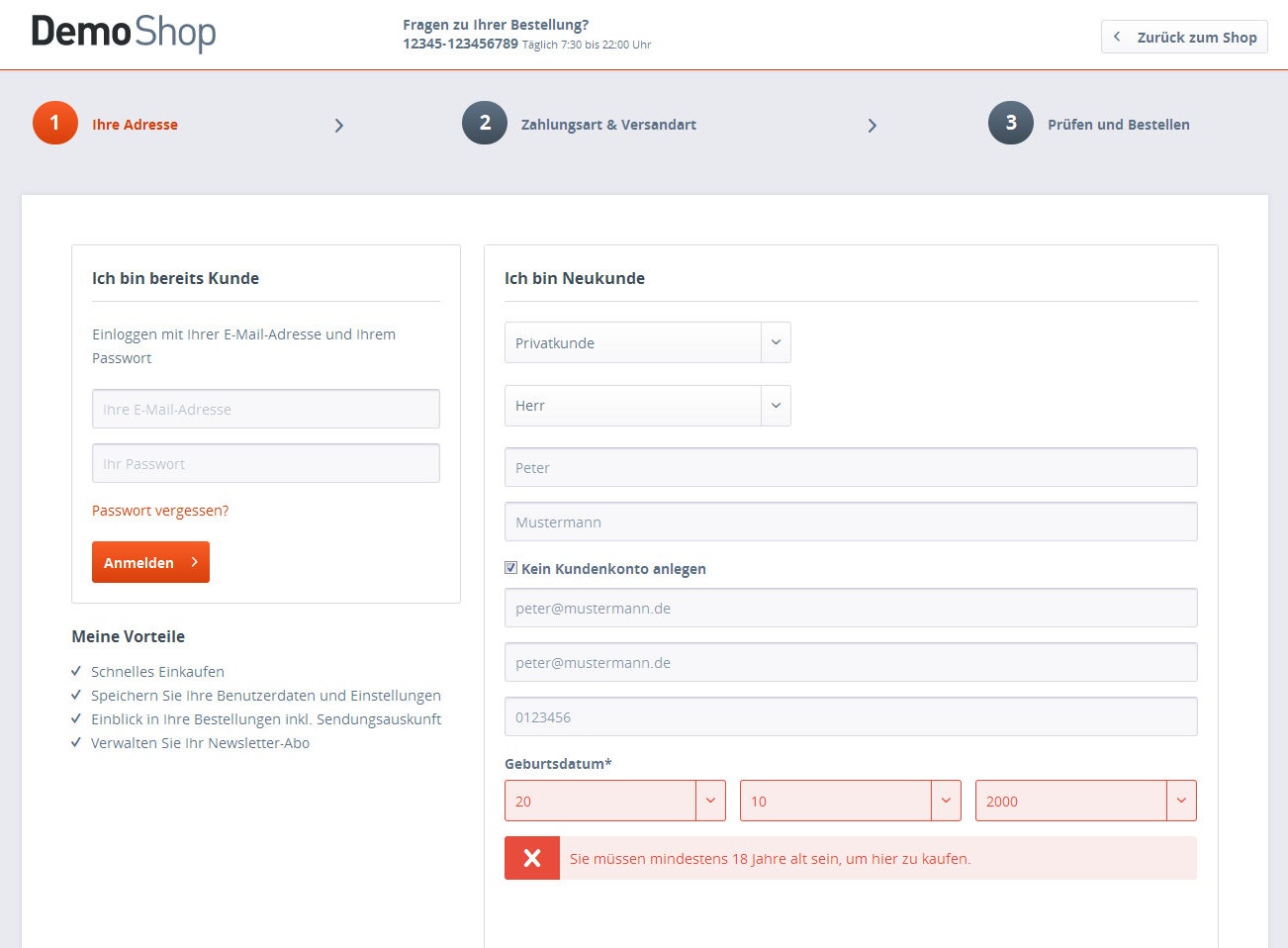Focus the first name field containing Peter
Viewport: 1288px width, 948px height.
click(x=851, y=467)
